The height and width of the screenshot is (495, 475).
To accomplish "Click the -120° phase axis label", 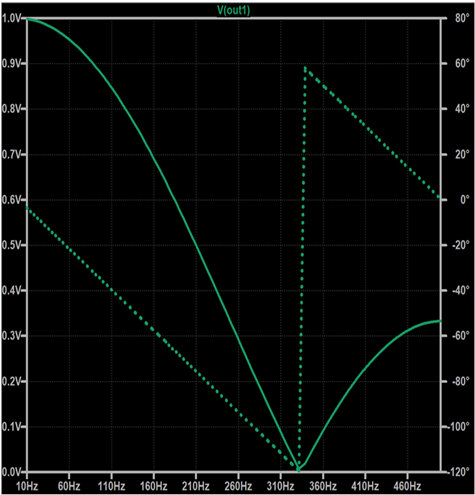I will coord(458,472).
